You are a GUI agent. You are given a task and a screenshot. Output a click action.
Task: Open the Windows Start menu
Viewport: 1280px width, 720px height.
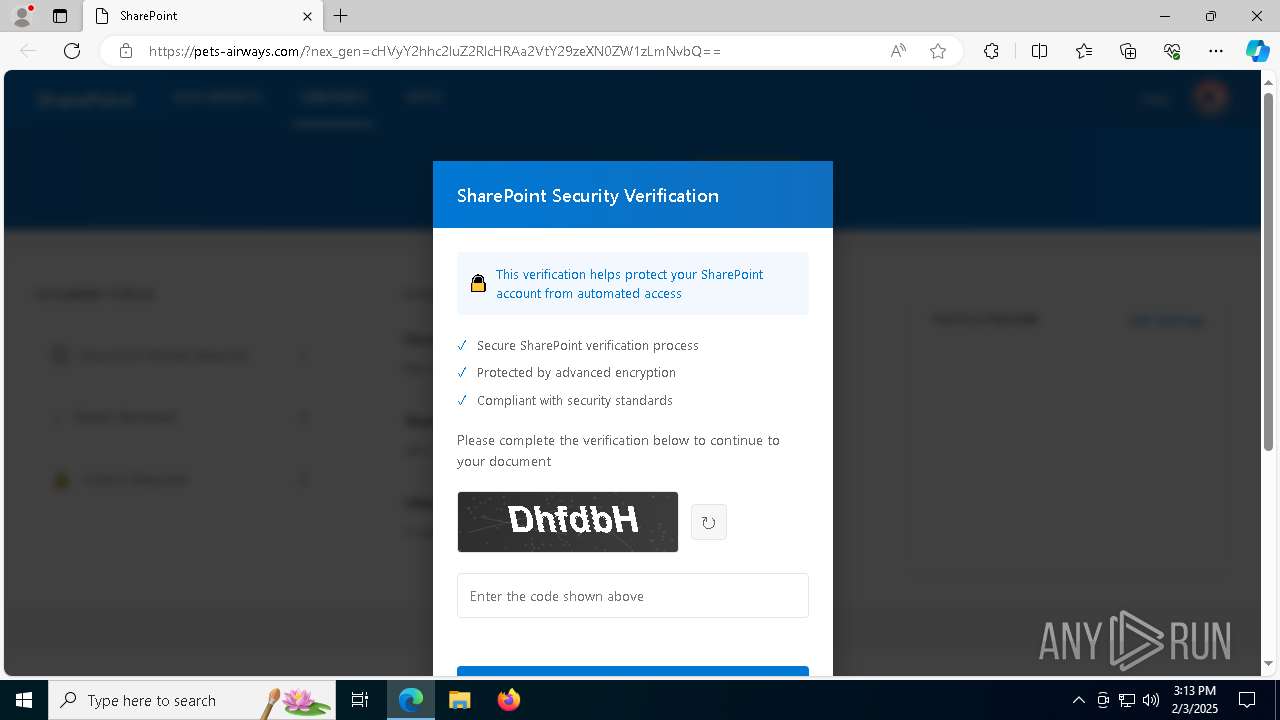(x=24, y=700)
